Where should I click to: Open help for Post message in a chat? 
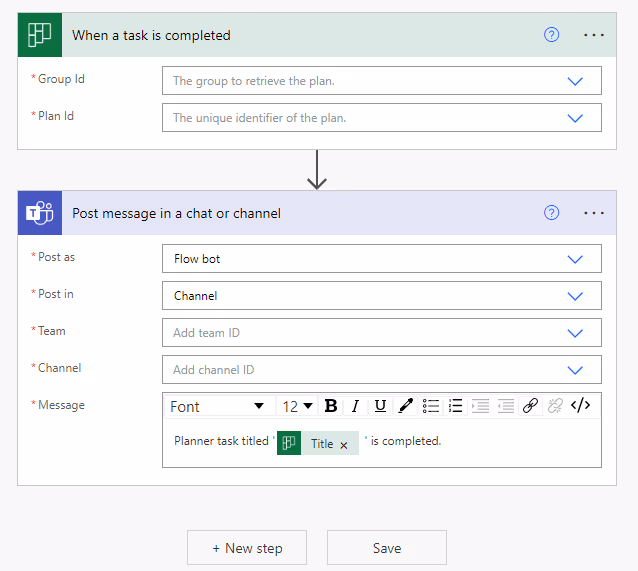point(551,213)
